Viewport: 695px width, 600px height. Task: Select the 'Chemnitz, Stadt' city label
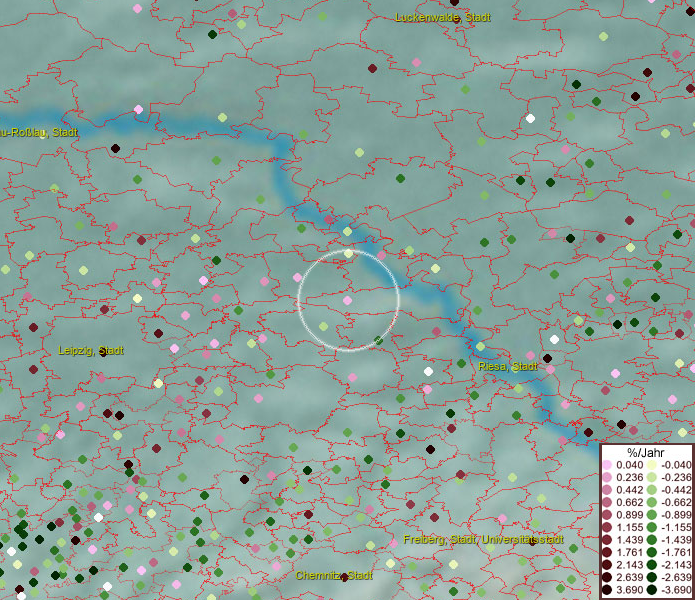334,575
